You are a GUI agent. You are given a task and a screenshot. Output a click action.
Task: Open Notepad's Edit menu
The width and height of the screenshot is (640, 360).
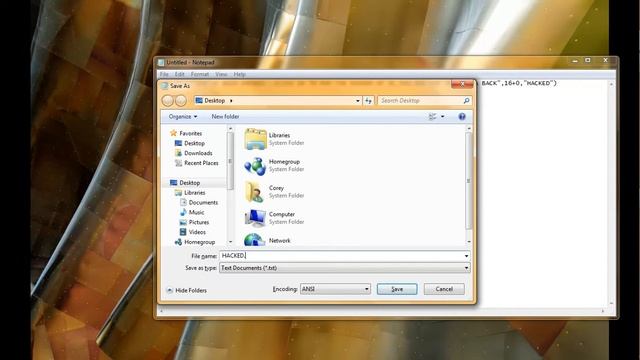[180, 74]
